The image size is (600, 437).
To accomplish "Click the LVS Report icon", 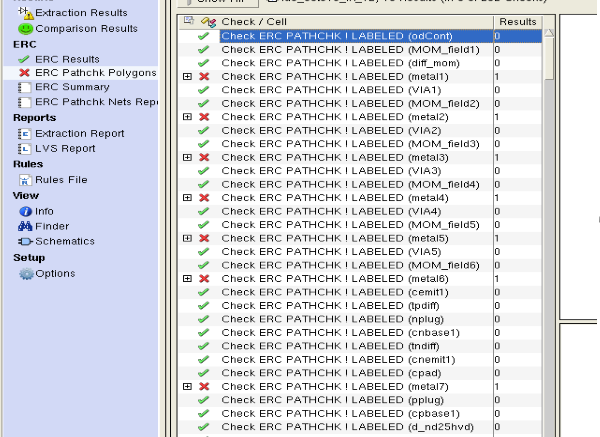I will tap(24, 149).
